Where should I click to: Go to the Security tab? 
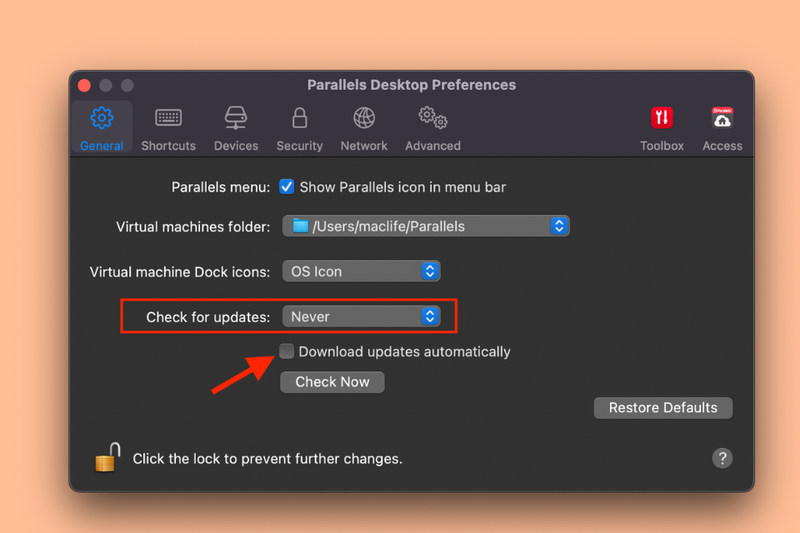(x=299, y=128)
